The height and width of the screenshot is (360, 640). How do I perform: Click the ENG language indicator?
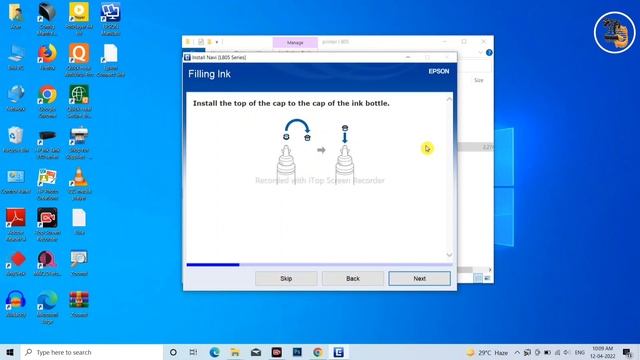coord(580,352)
